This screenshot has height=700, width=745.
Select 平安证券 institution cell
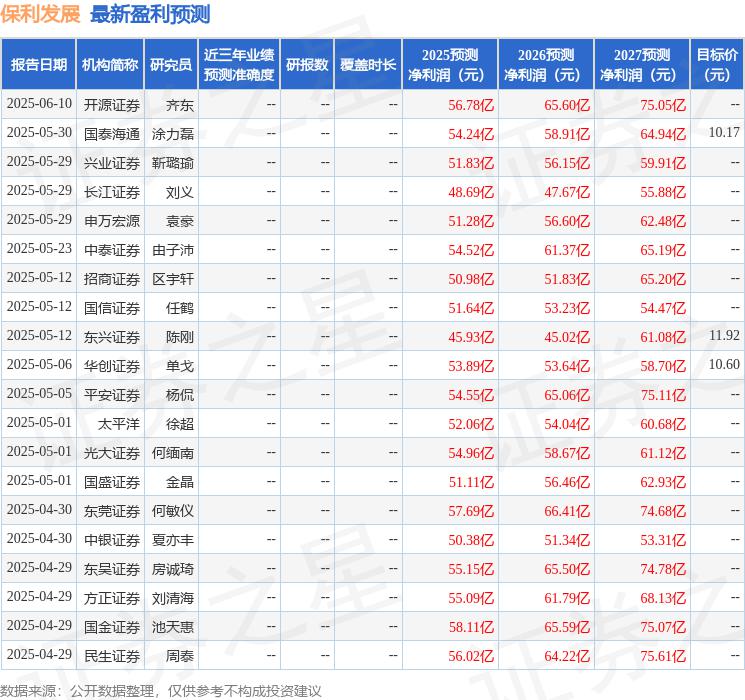112,395
